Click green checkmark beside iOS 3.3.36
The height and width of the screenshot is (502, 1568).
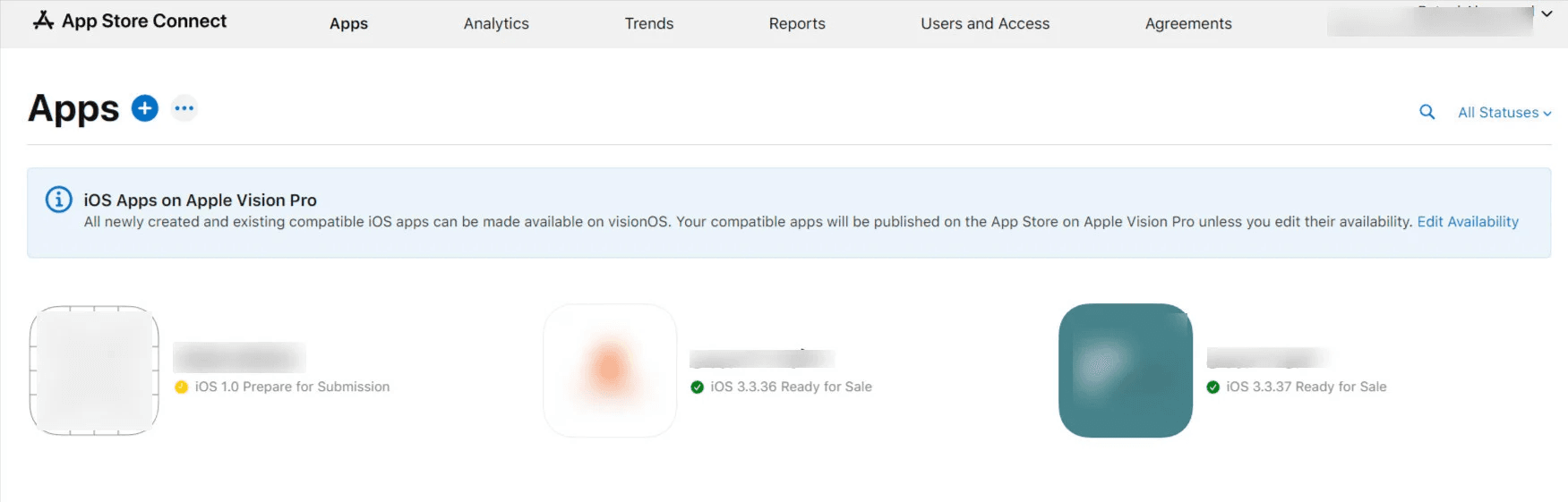pyautogui.click(x=697, y=387)
